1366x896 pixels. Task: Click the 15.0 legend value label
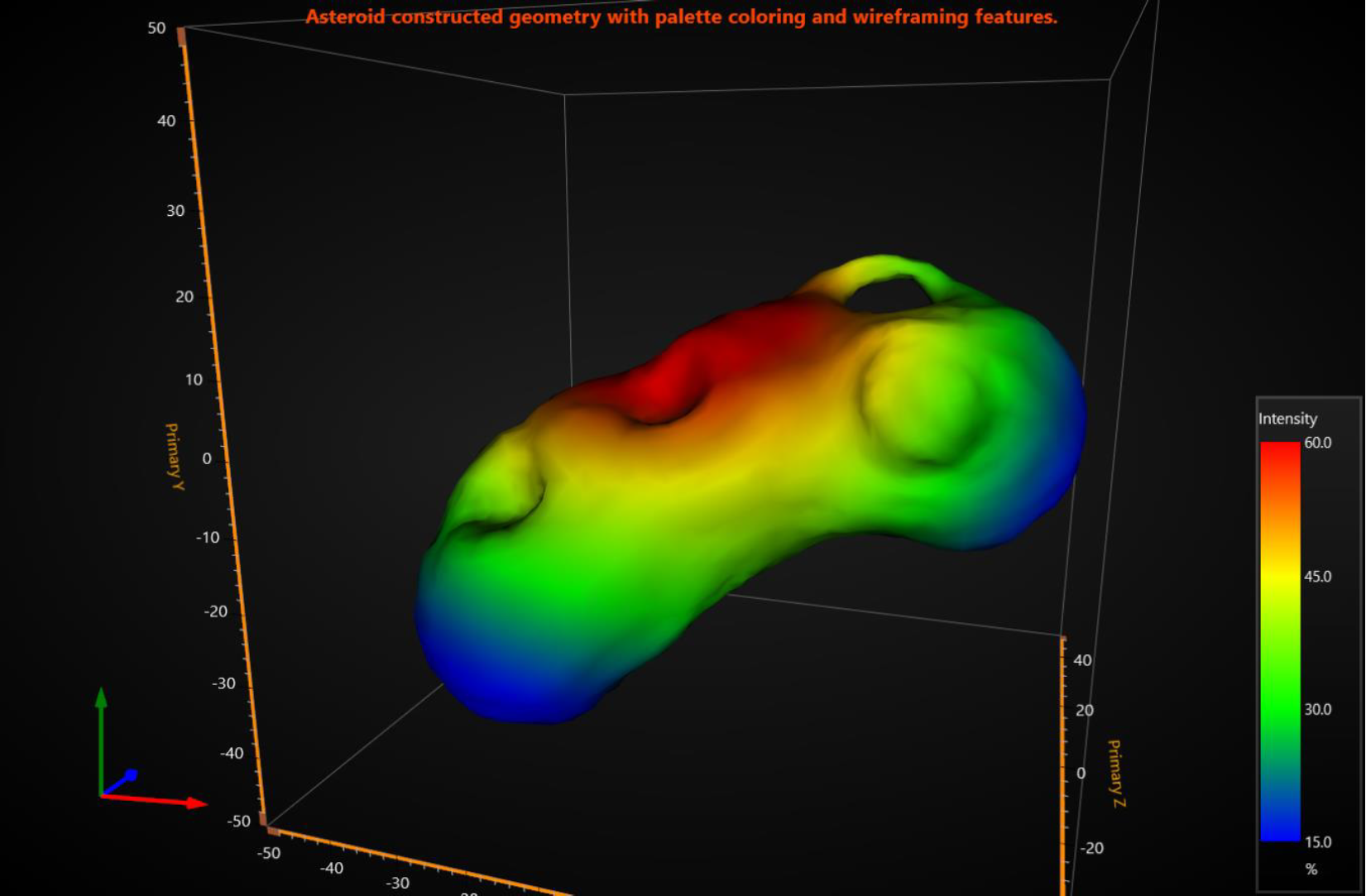[1317, 842]
